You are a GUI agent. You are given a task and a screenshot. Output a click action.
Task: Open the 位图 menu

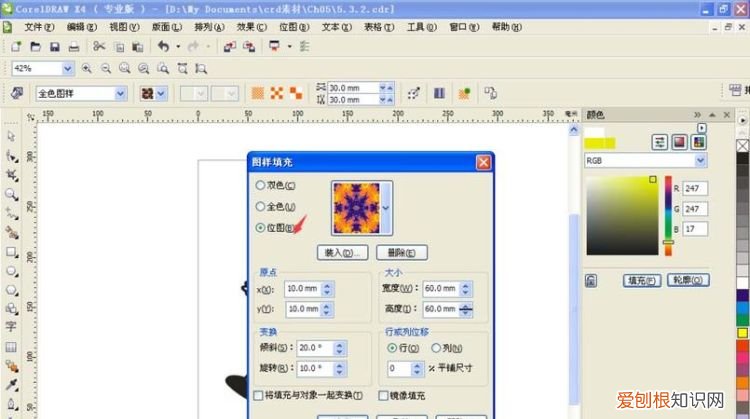pyautogui.click(x=294, y=27)
